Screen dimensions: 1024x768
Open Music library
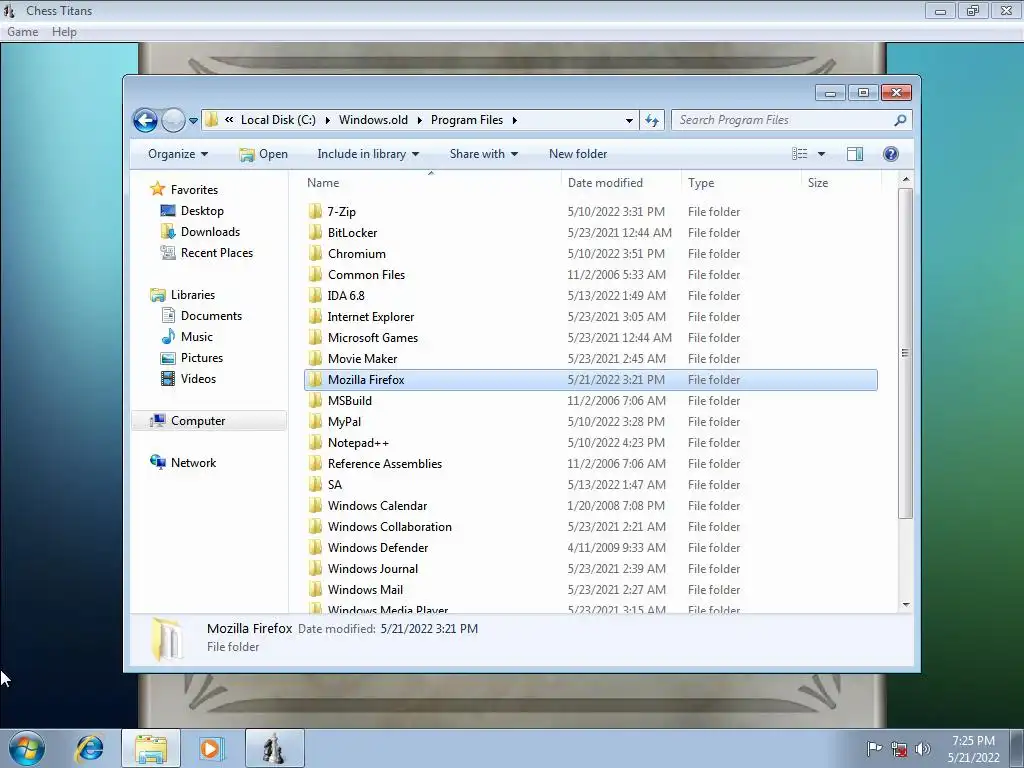click(x=197, y=337)
